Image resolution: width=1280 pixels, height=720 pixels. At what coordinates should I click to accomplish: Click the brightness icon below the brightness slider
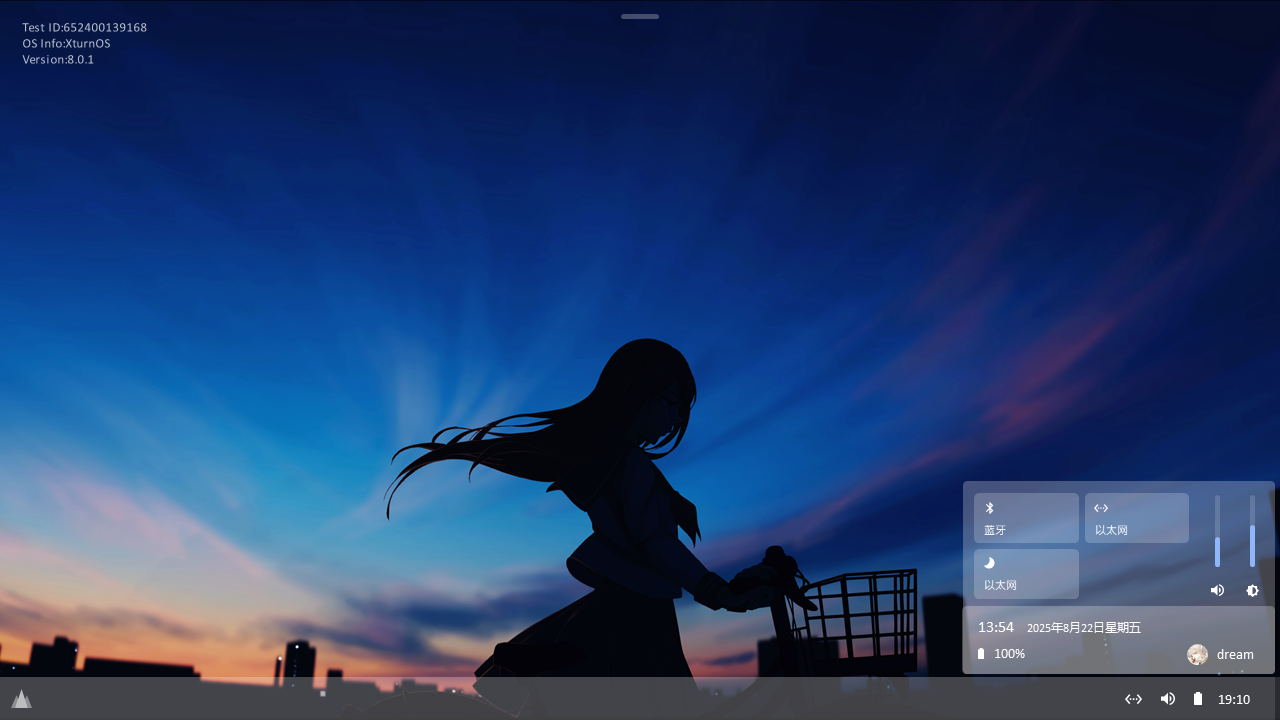coord(1252,590)
